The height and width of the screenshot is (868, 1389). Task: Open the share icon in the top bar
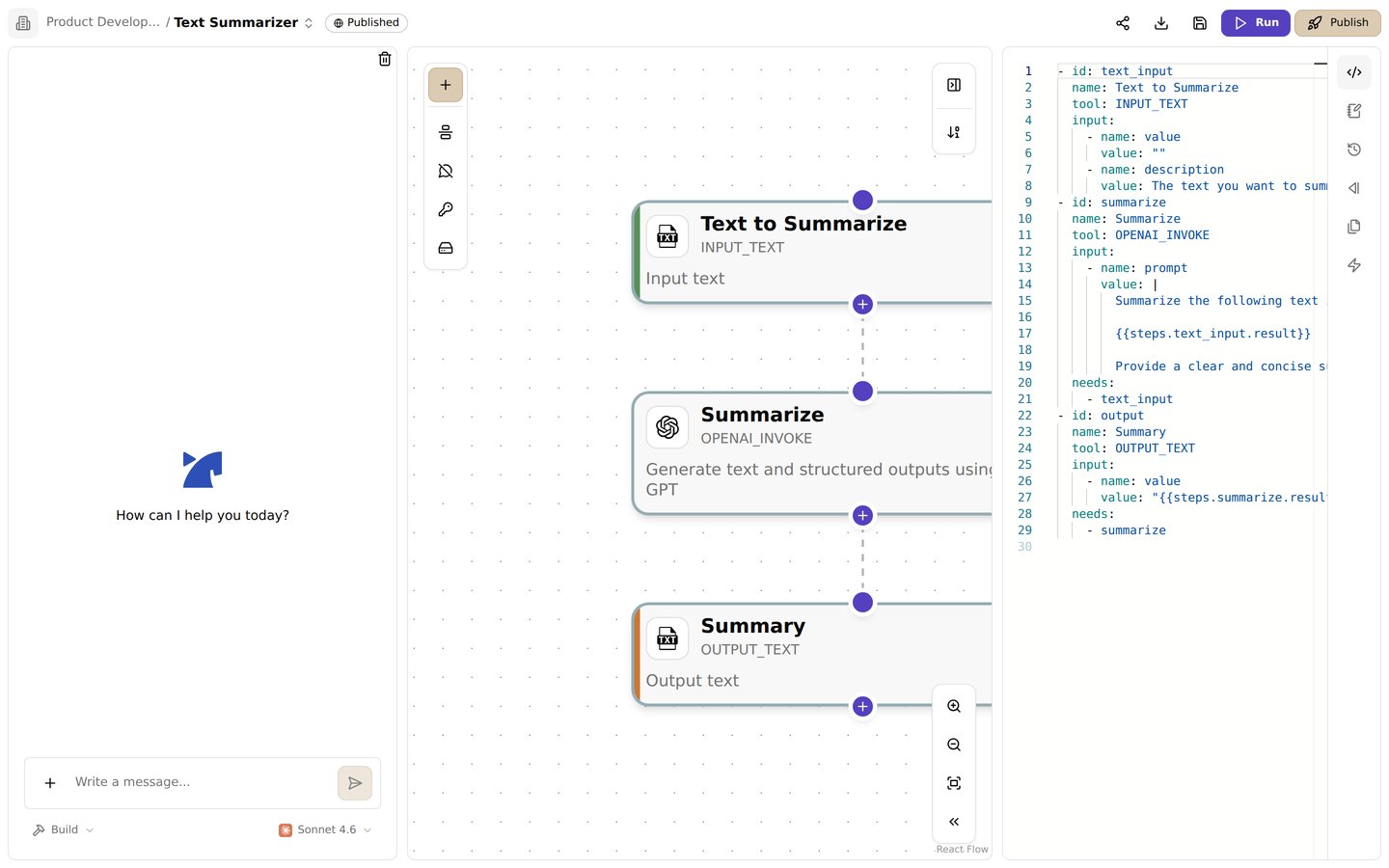1123,23
